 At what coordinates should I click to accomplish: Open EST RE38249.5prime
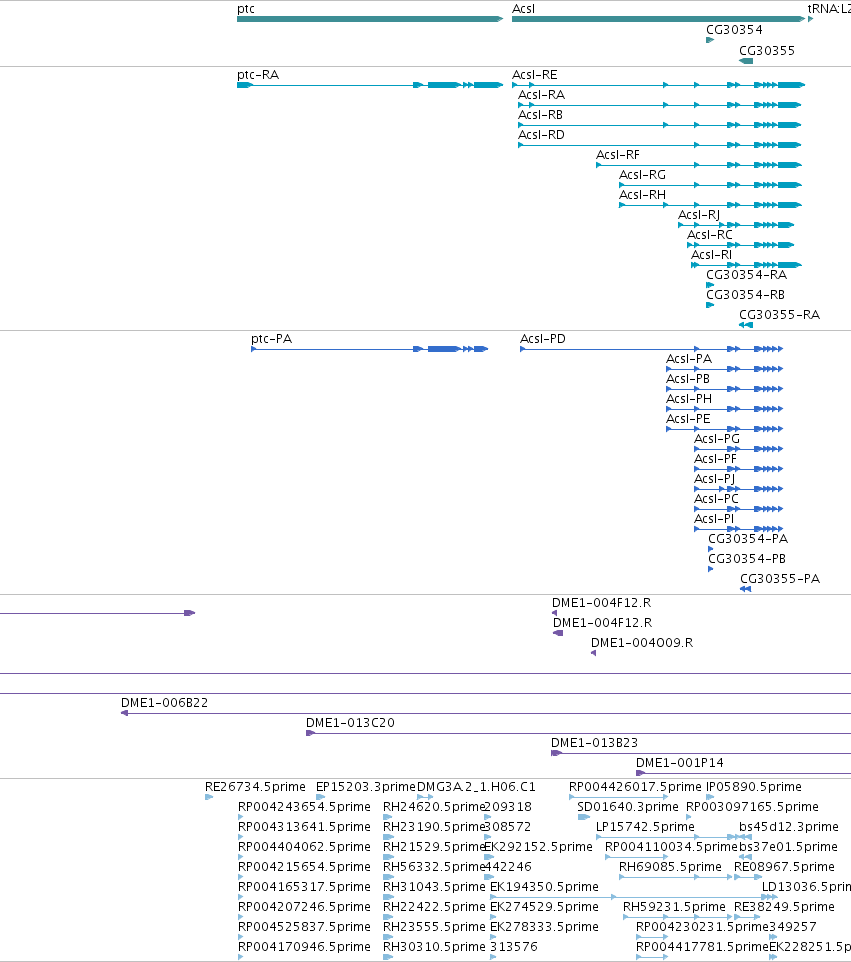tap(784, 907)
